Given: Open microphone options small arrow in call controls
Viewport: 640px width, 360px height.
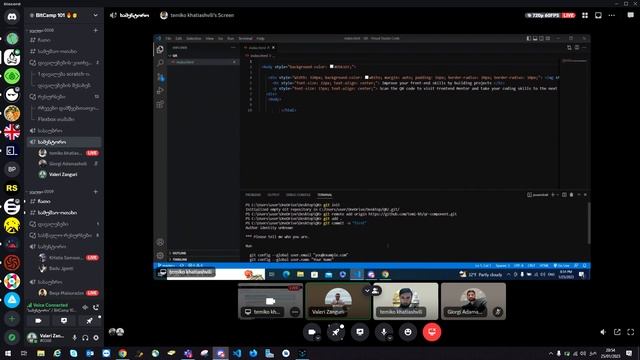Looking at the screenshot, I should [390, 338].
